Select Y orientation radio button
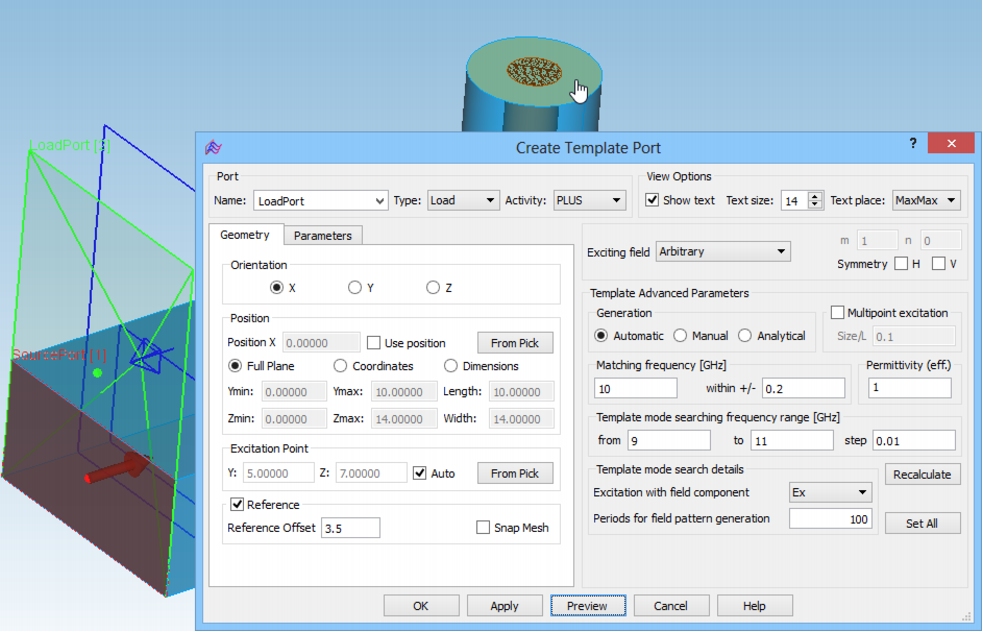The height and width of the screenshot is (632, 983). click(x=355, y=287)
